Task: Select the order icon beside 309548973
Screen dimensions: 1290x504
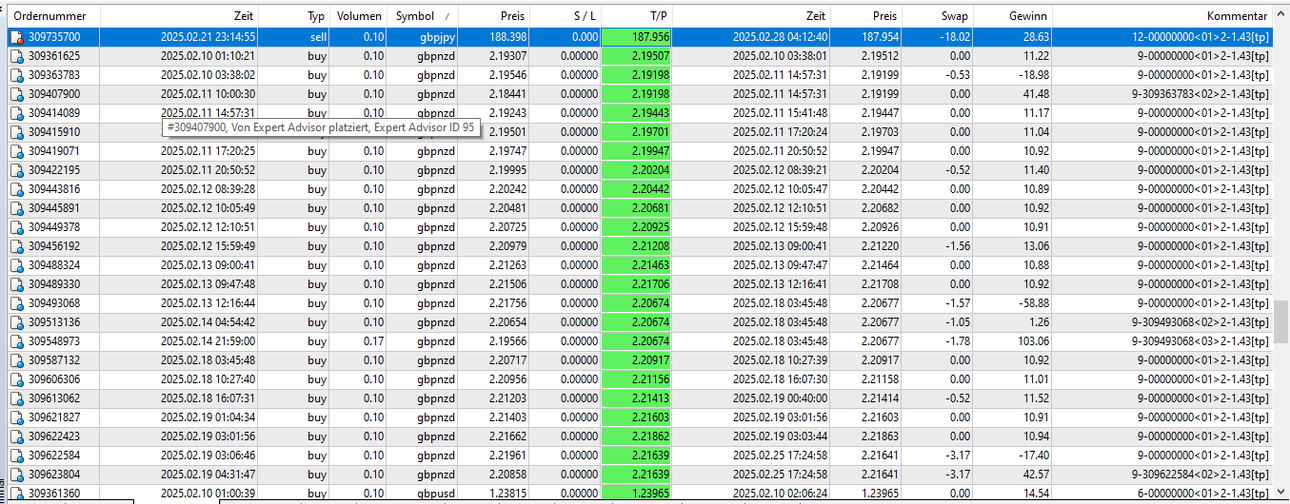Action: [17, 341]
